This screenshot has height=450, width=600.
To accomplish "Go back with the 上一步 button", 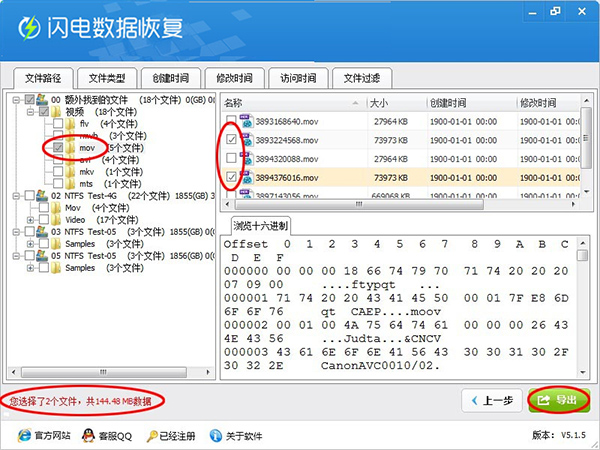I will pyautogui.click(x=492, y=400).
